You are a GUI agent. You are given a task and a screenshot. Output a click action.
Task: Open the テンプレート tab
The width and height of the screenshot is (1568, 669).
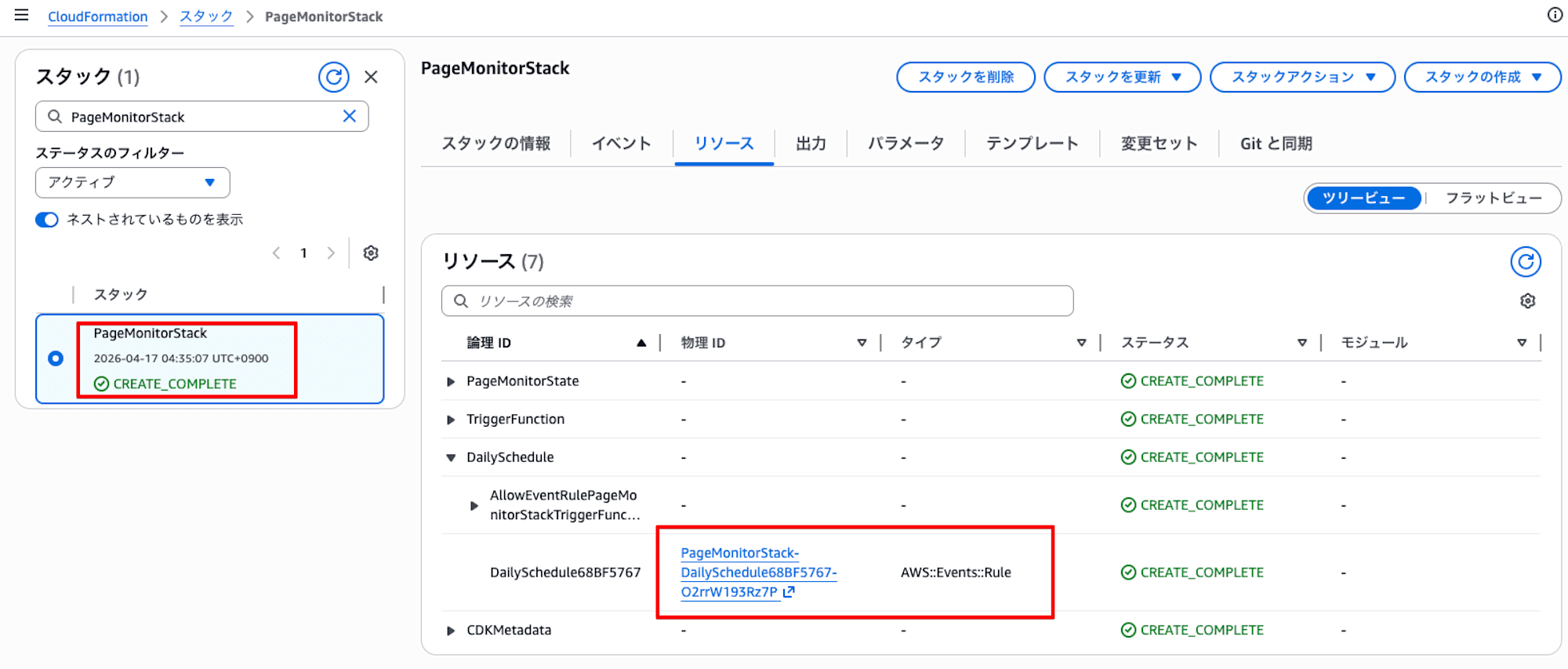pyautogui.click(x=1032, y=144)
